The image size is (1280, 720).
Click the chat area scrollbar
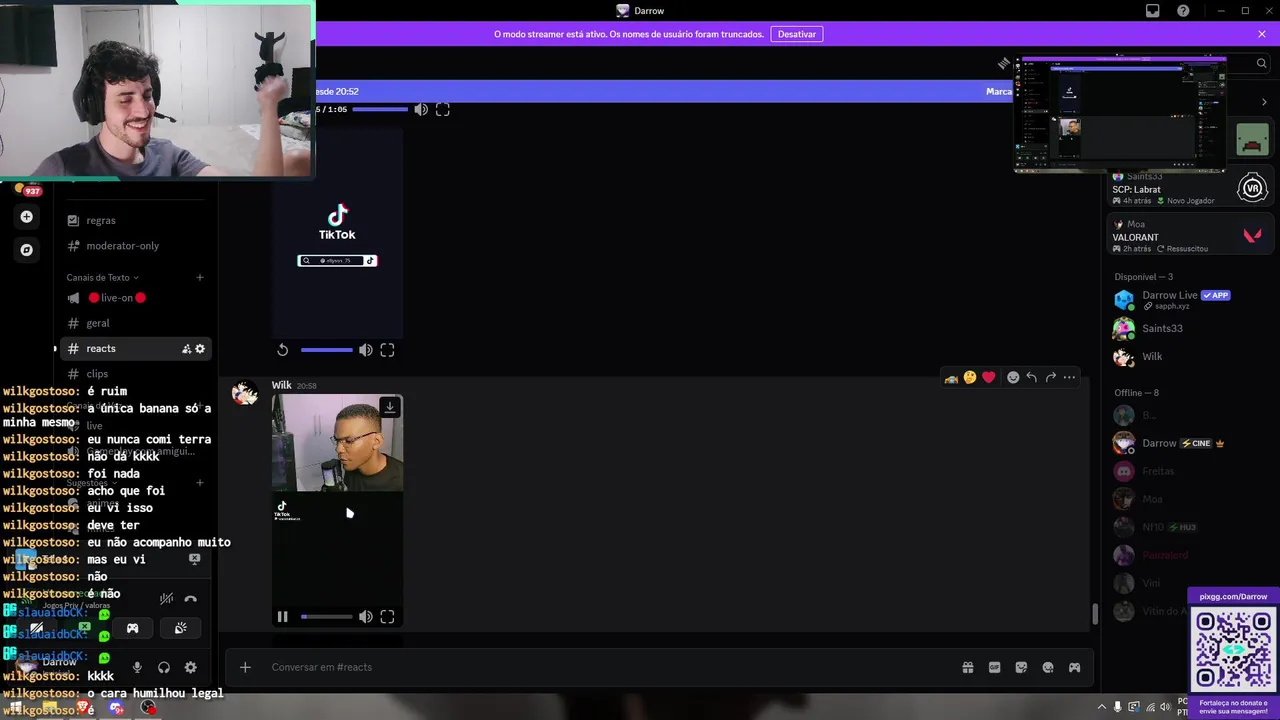pyautogui.click(x=1095, y=615)
